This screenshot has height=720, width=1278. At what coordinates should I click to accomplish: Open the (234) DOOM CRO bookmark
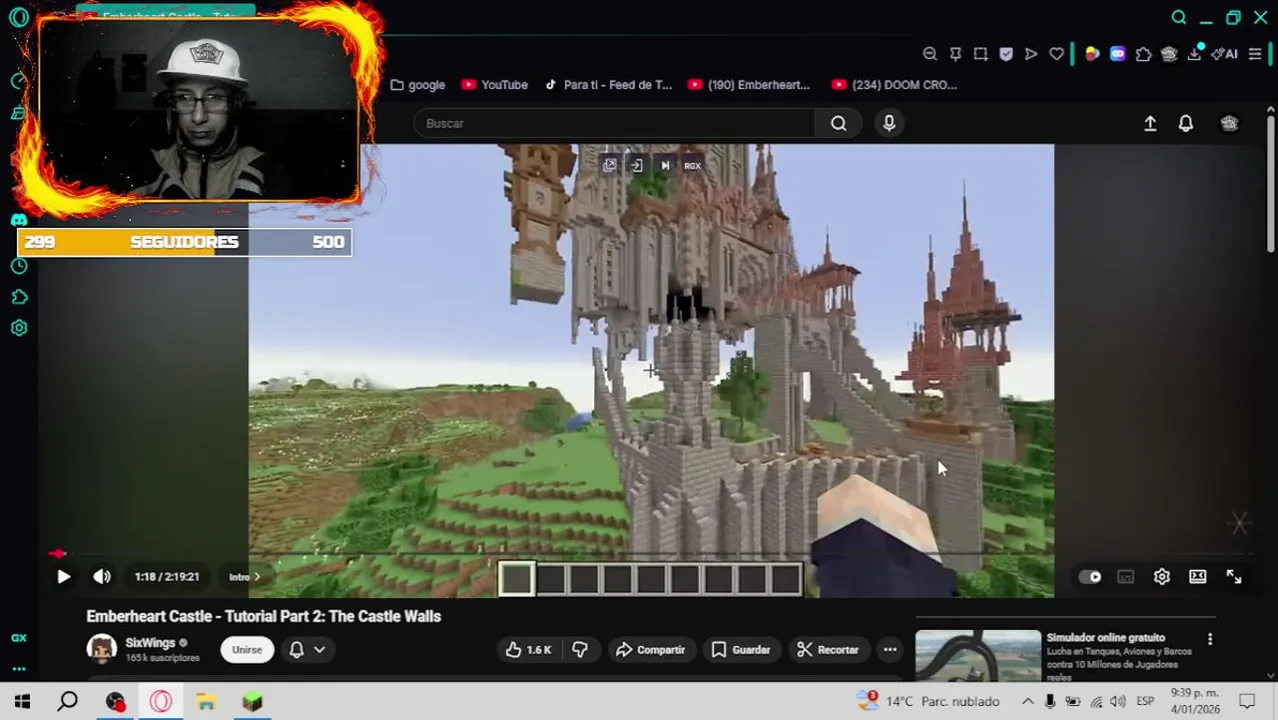click(895, 85)
